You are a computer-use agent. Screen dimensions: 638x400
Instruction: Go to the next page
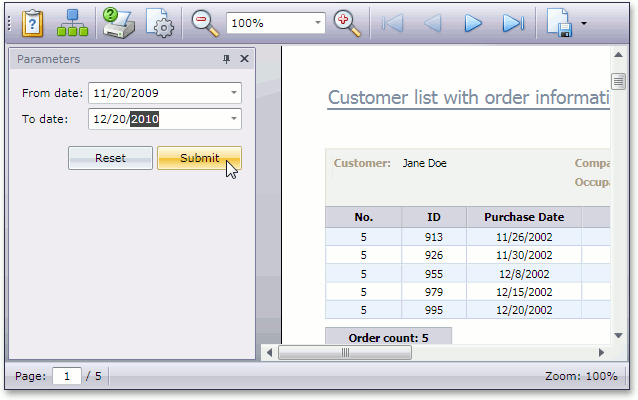473,23
